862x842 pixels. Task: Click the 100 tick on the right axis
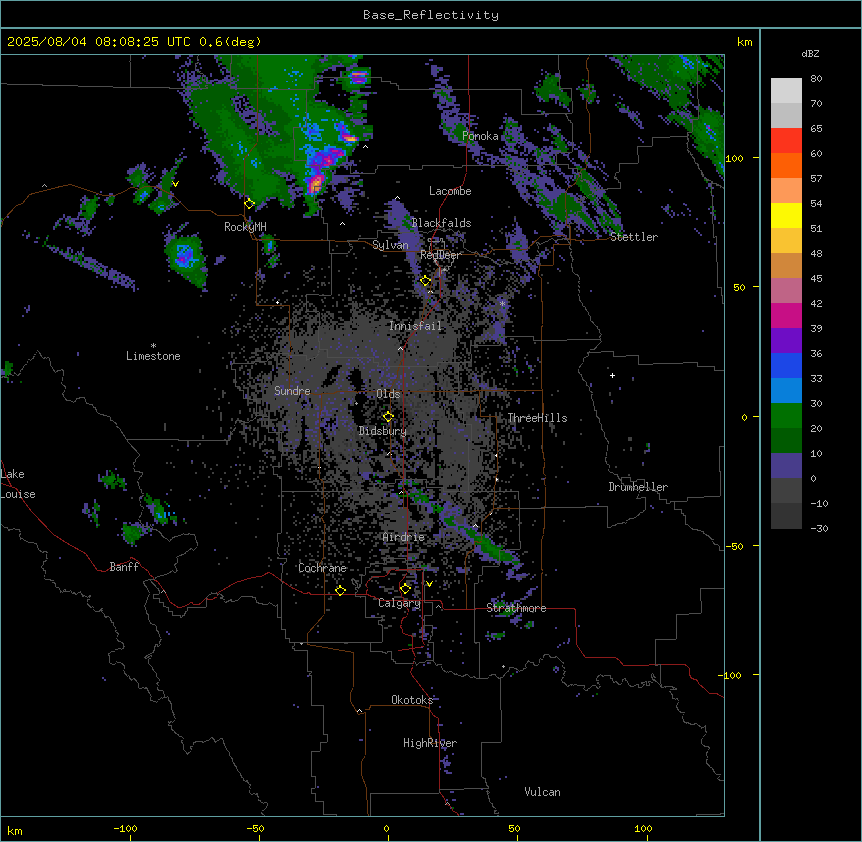[734, 158]
